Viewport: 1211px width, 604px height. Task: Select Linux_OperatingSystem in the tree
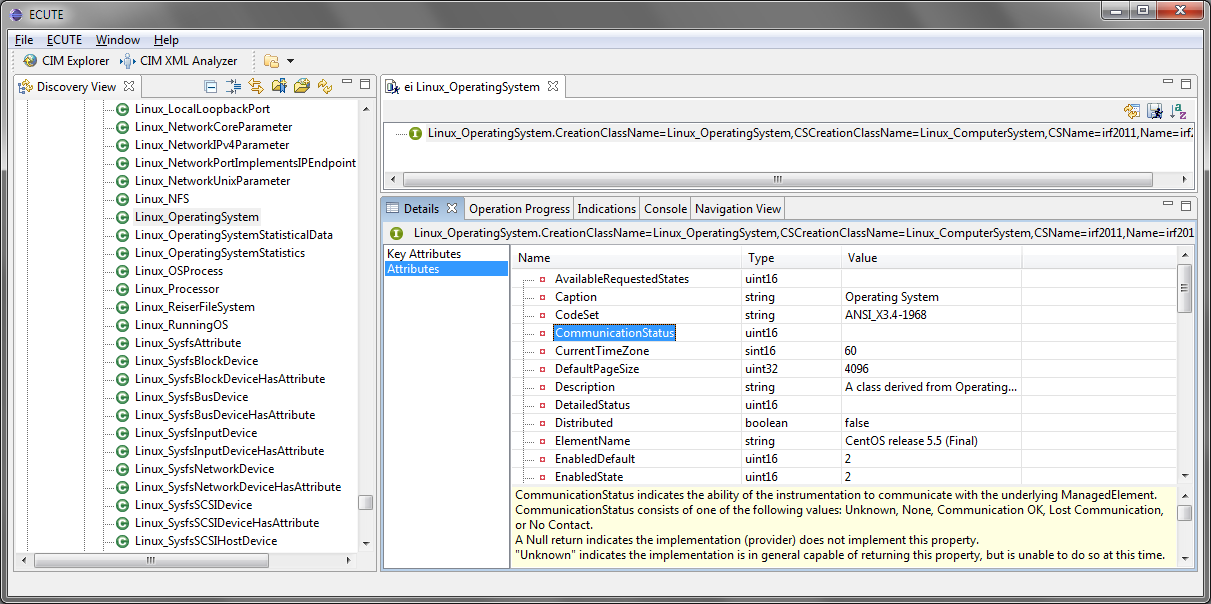point(197,217)
